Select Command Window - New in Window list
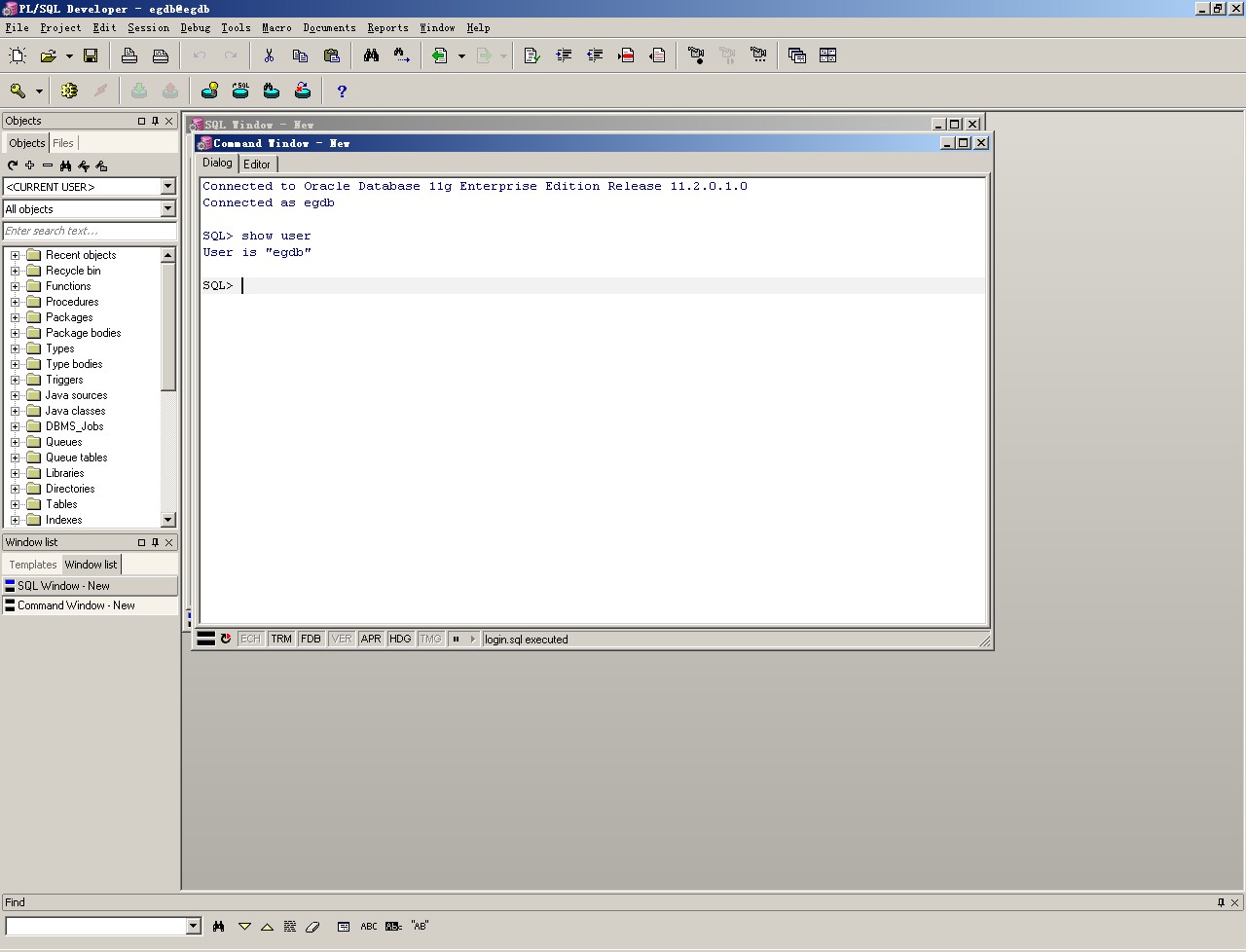 (90, 605)
